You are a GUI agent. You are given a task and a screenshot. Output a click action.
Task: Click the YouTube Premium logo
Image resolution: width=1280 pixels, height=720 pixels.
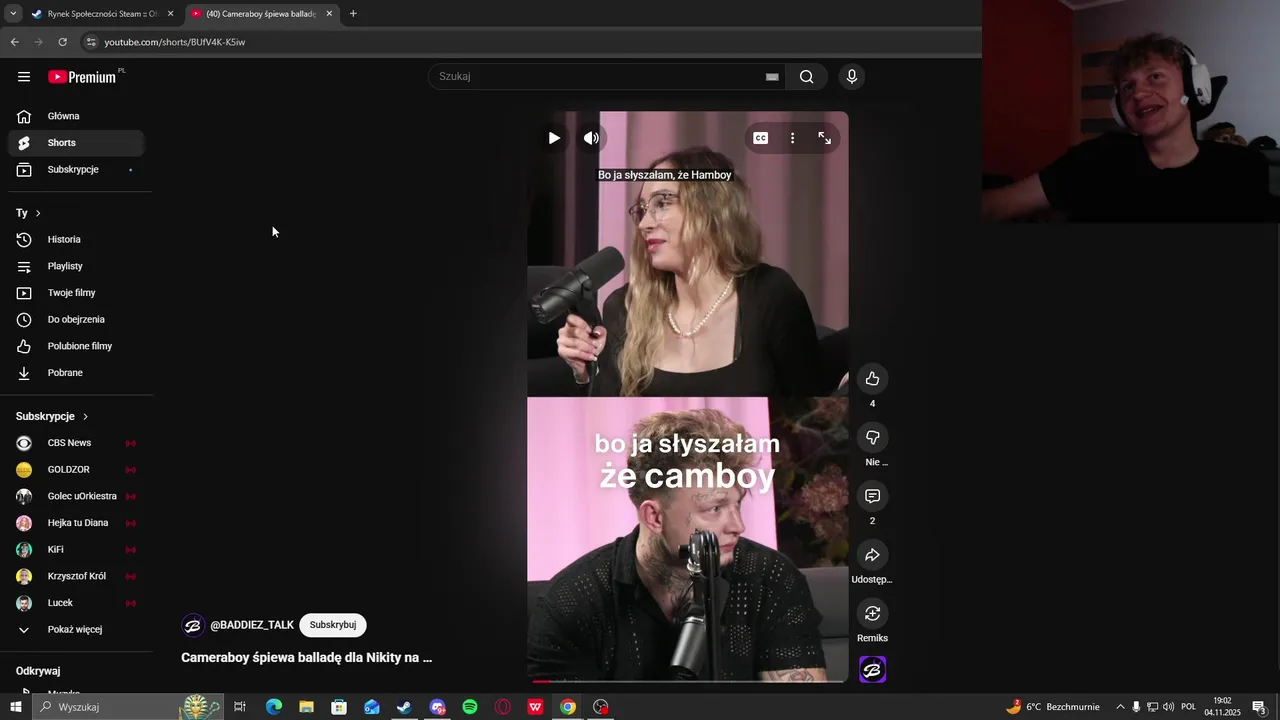[x=82, y=77]
